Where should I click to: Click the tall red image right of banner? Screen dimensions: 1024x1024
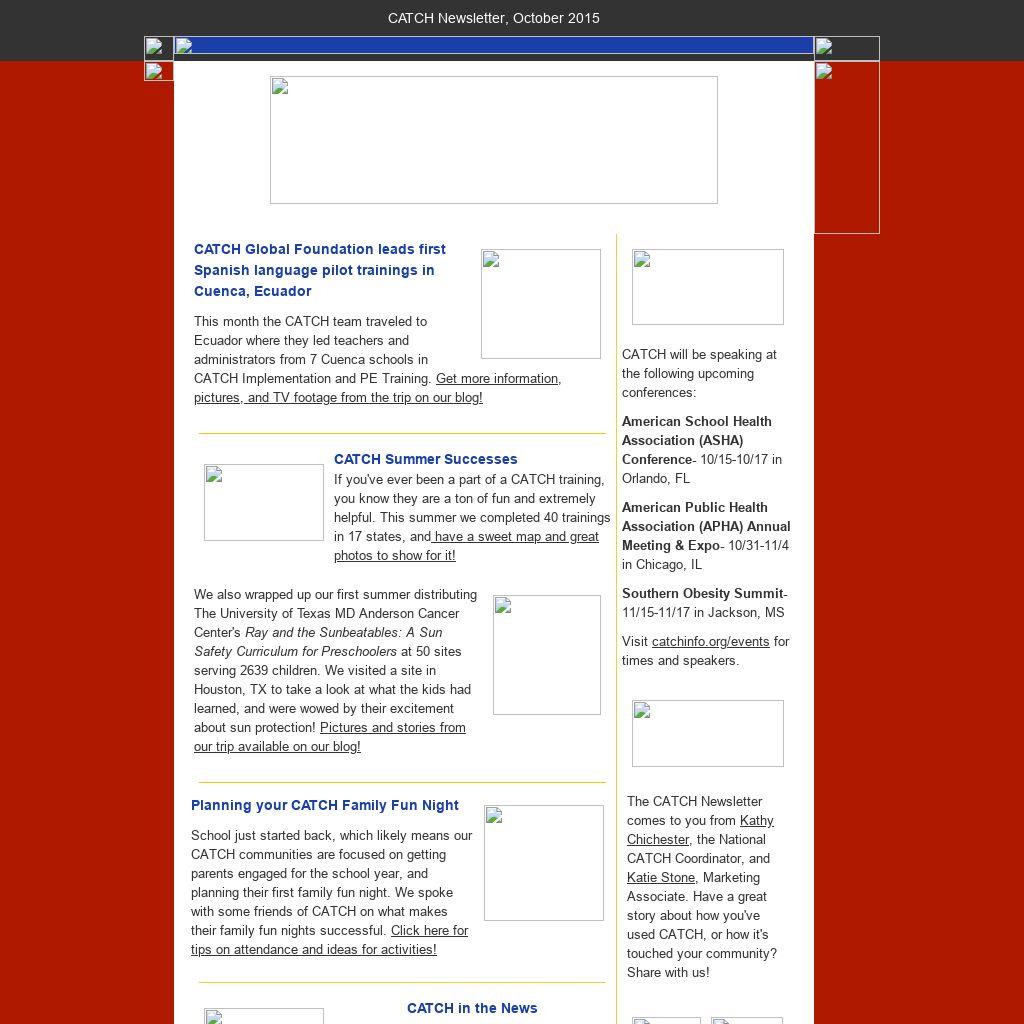(x=846, y=148)
